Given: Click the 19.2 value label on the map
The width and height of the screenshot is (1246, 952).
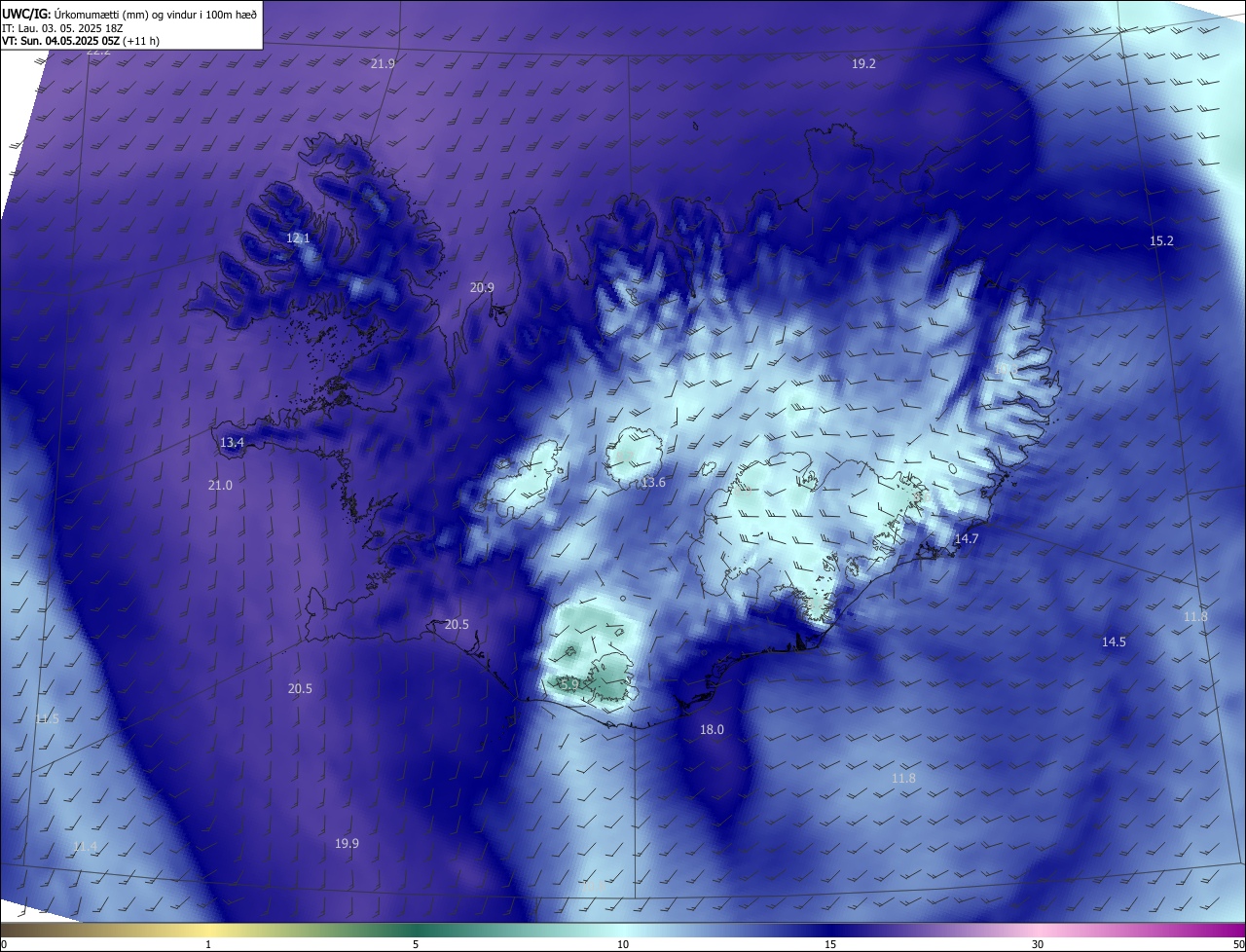Looking at the screenshot, I should (863, 63).
